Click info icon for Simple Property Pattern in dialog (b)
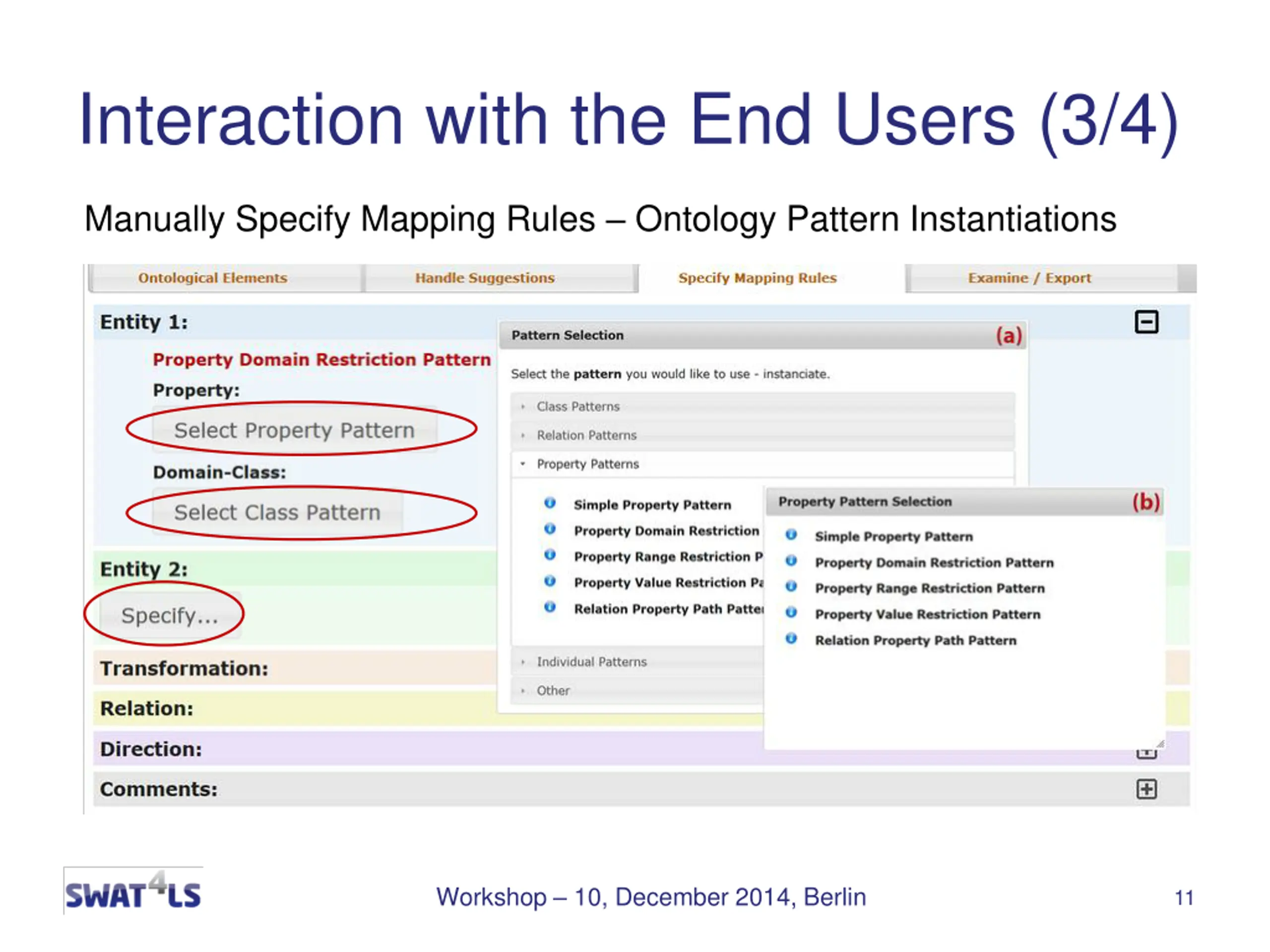 click(791, 535)
